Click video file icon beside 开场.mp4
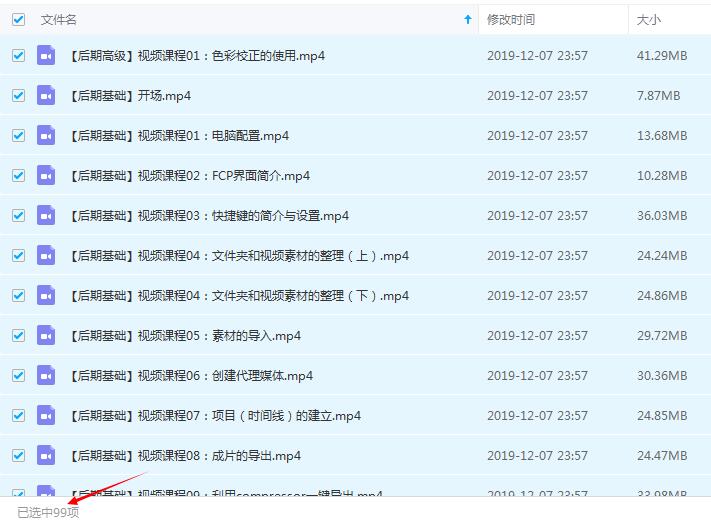Viewport: 711px width, 530px height. pyautogui.click(x=46, y=96)
